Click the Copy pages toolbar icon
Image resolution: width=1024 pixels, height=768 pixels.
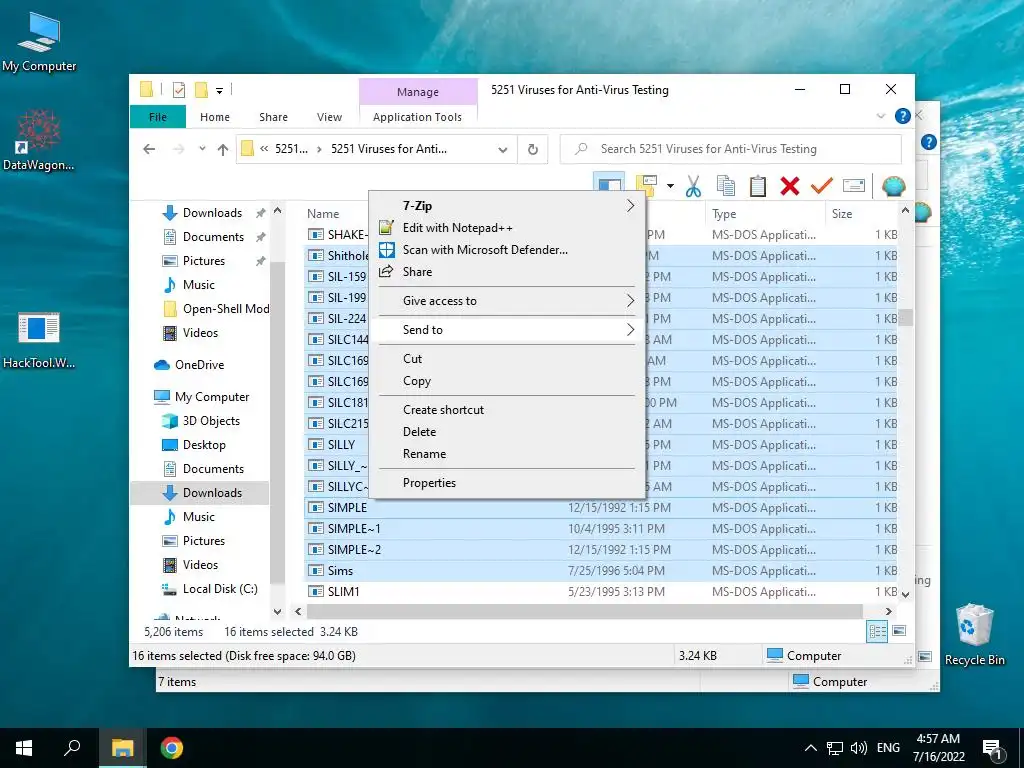tap(726, 186)
